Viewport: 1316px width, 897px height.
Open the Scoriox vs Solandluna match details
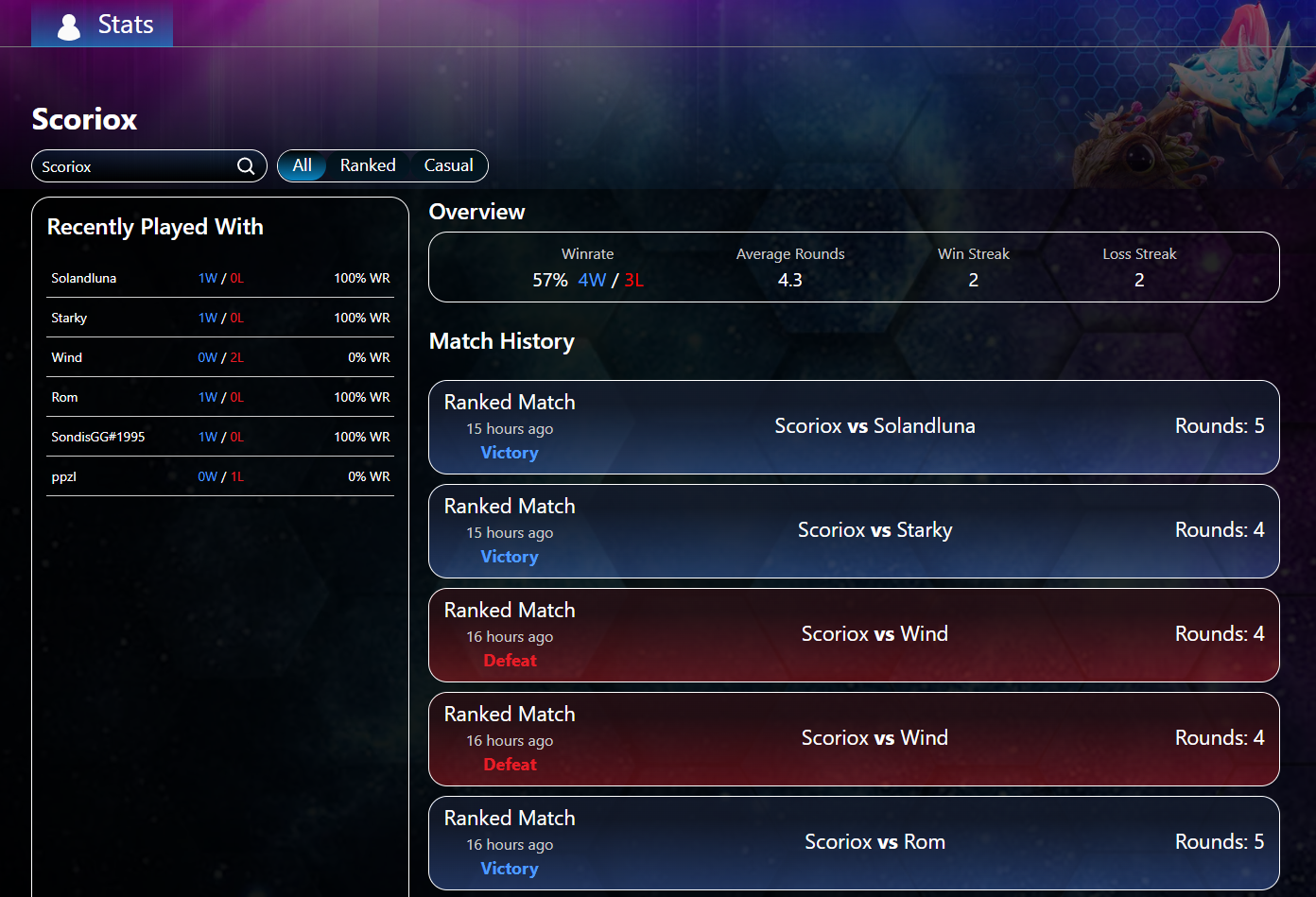(x=854, y=426)
